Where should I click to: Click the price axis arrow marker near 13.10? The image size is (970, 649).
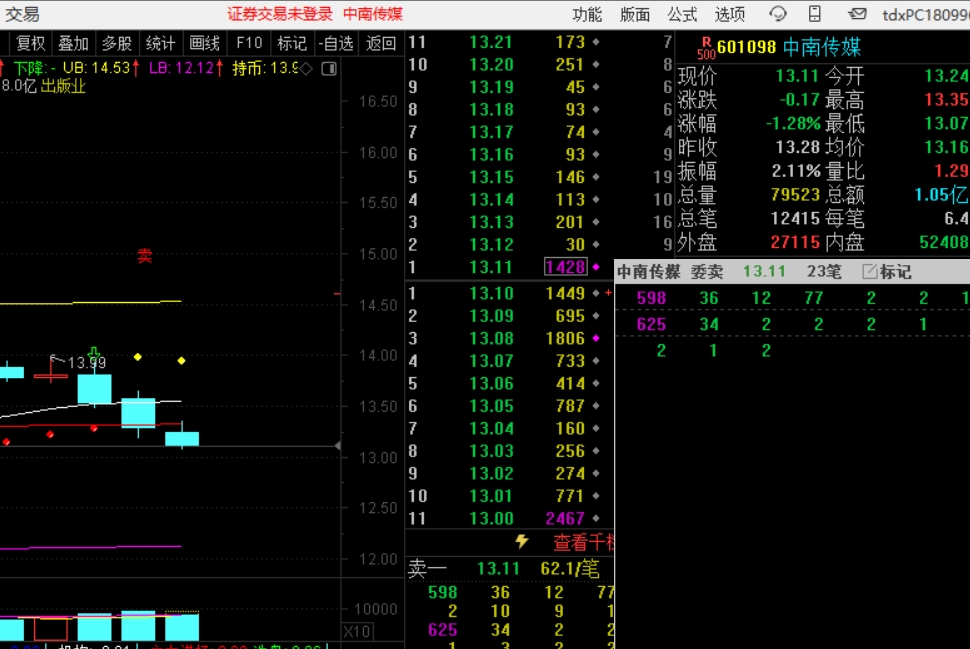pyautogui.click(x=337, y=445)
